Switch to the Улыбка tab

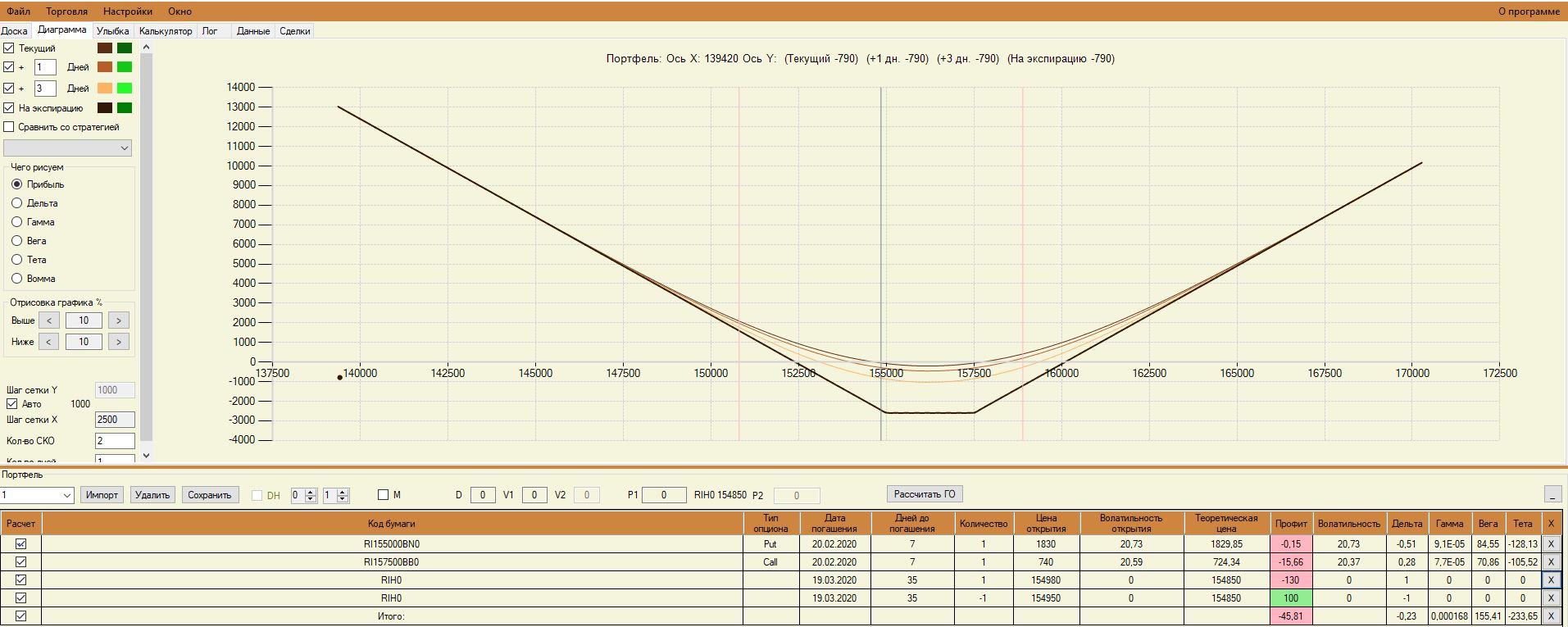coord(113,31)
